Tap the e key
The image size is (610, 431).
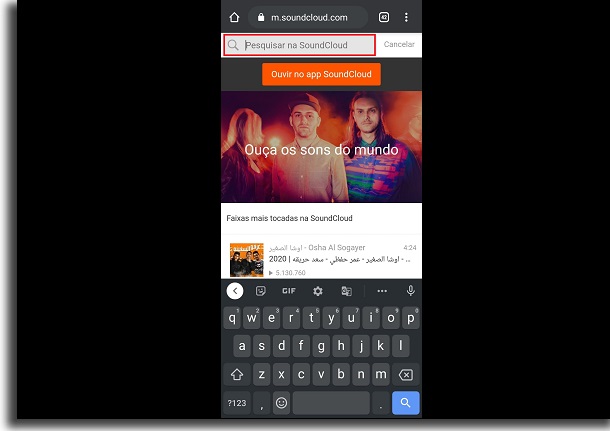point(272,318)
